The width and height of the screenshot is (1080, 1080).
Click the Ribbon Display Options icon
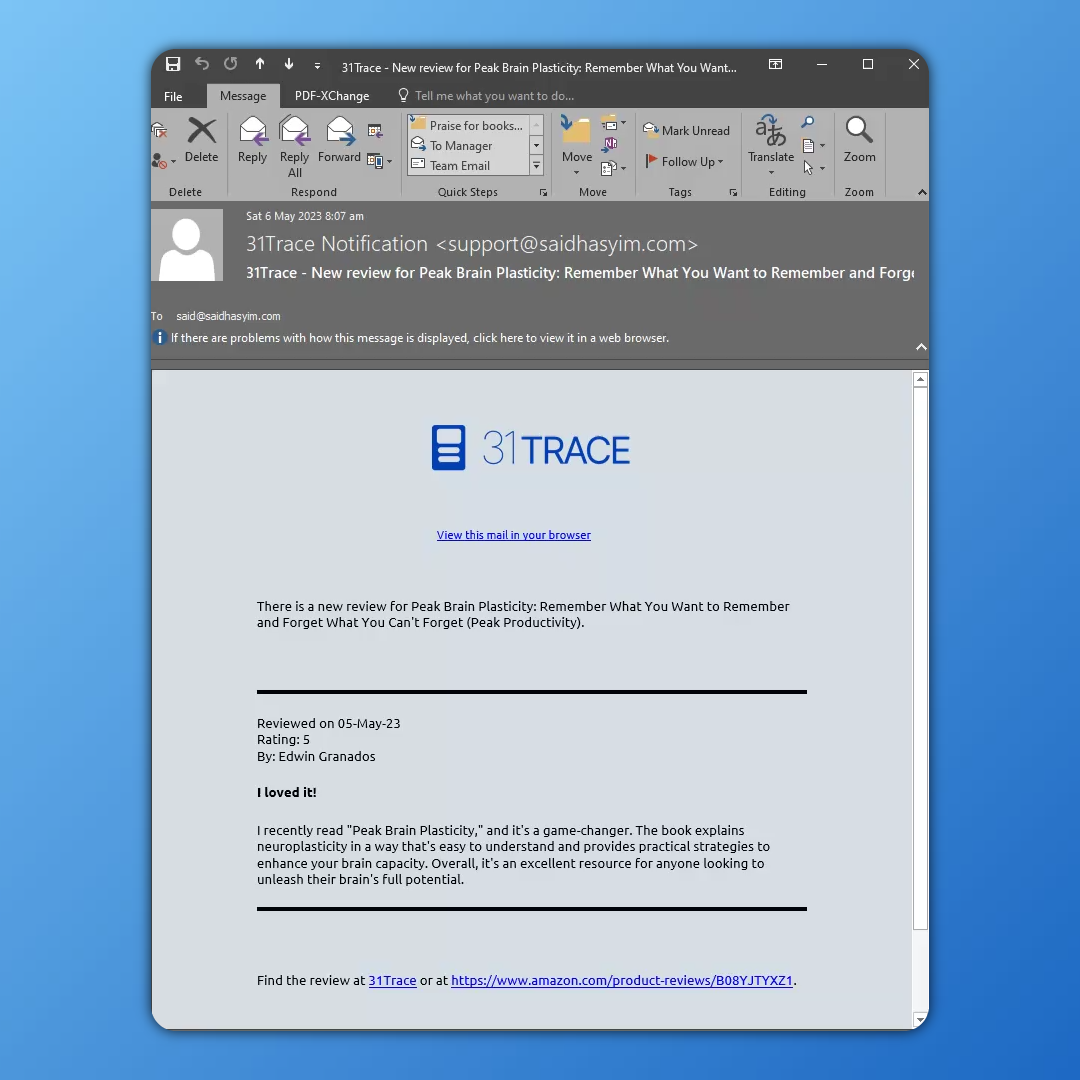pyautogui.click(x=776, y=64)
